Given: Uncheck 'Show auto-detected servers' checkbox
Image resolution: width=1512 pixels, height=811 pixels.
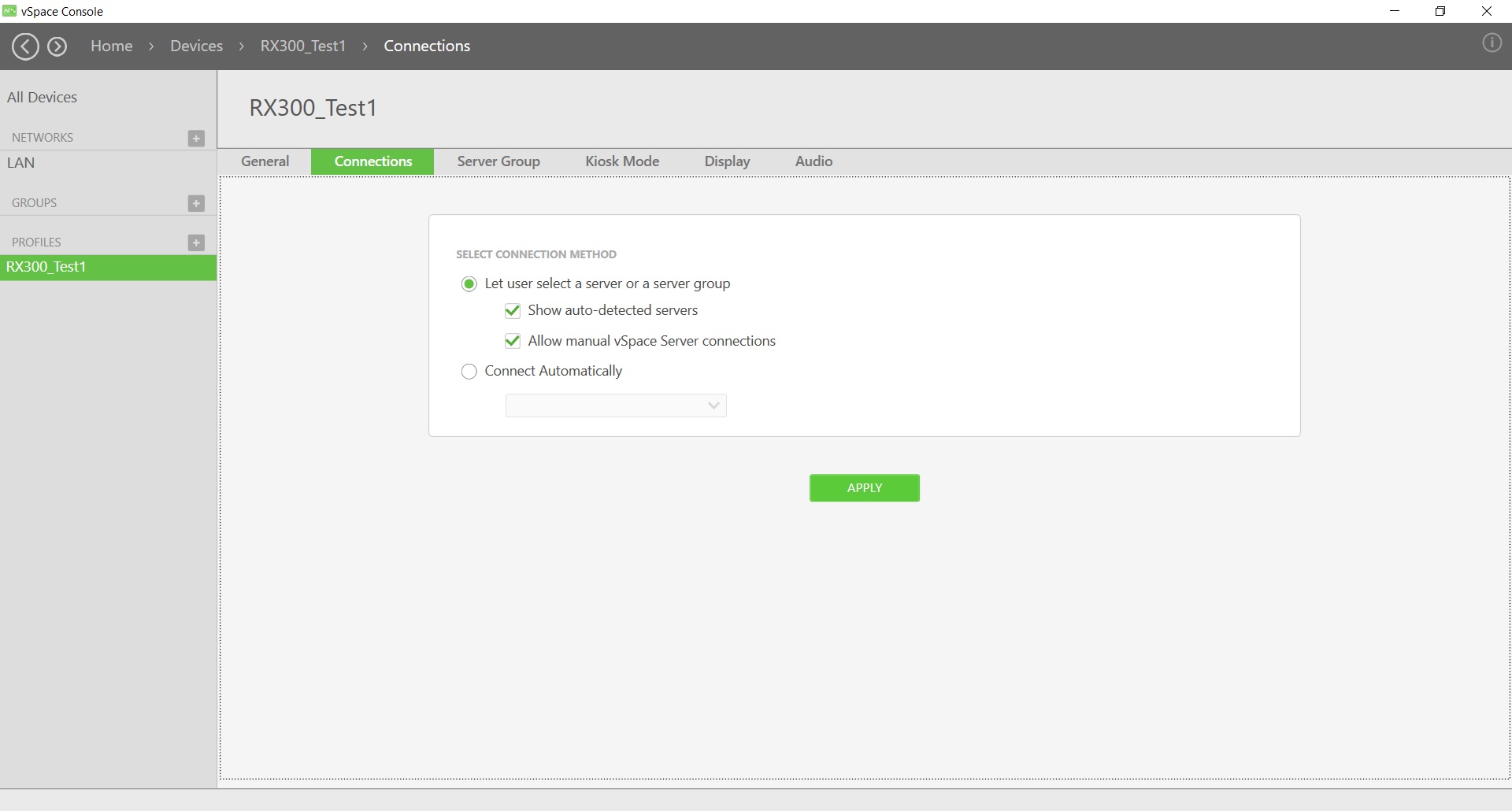Looking at the screenshot, I should click(513, 311).
